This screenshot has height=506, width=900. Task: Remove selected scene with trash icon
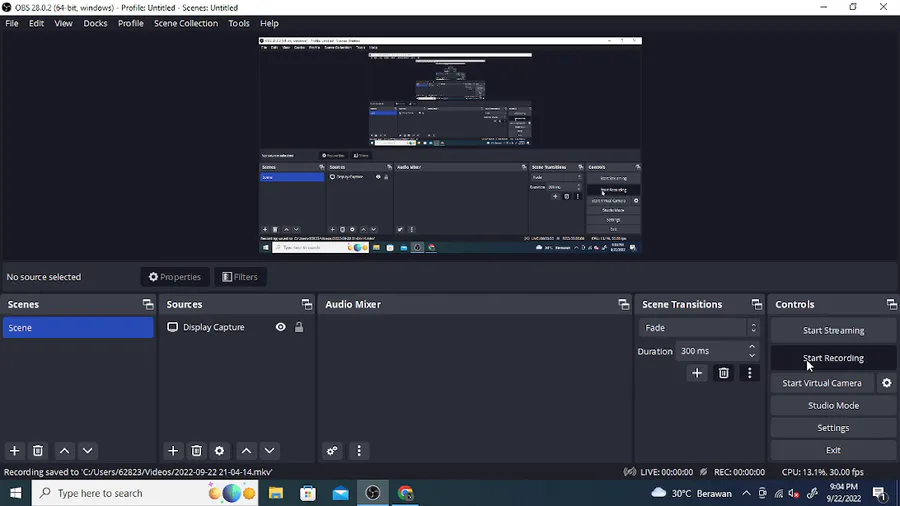tap(38, 451)
